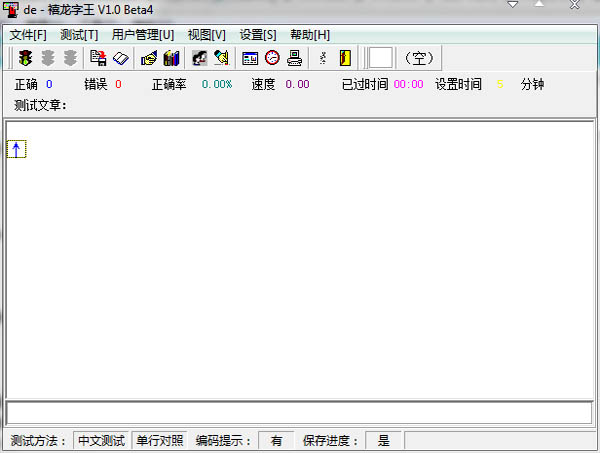Click the yellow set time value 5
Screen dimensions: 600x453
pos(500,84)
